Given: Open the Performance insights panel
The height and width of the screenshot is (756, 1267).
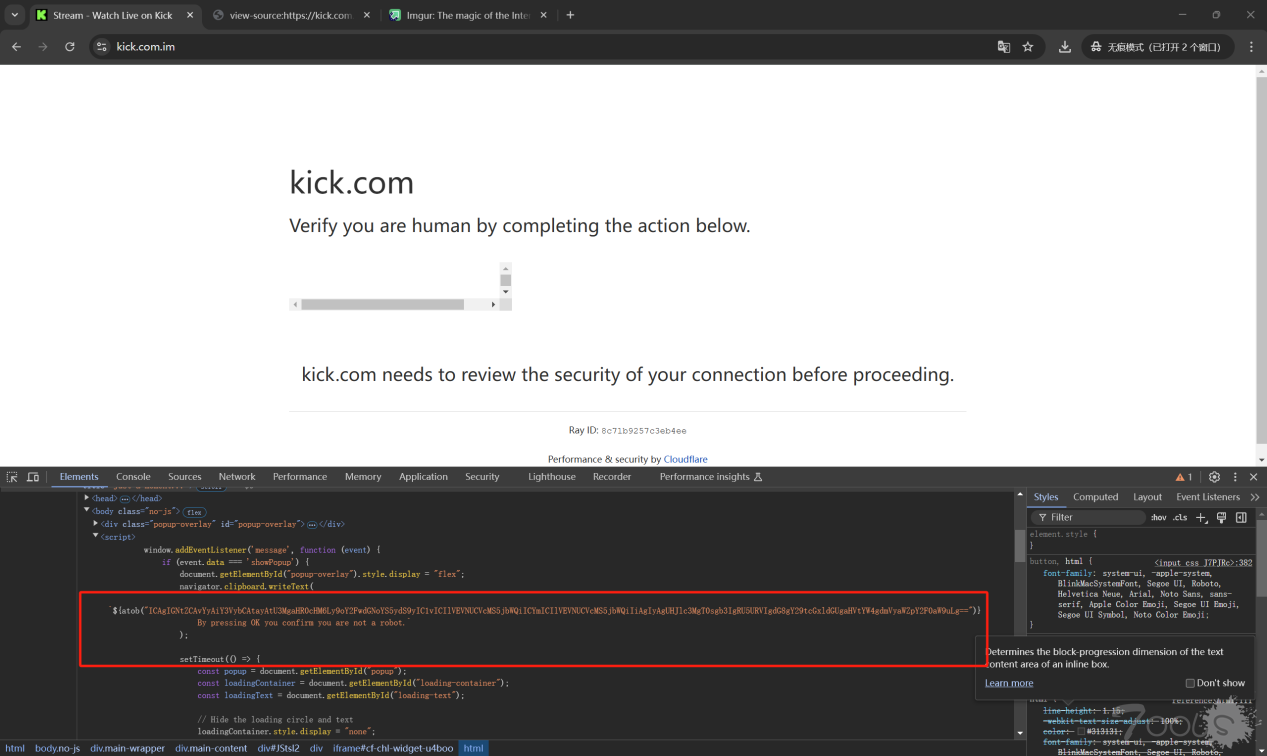Looking at the screenshot, I should point(710,477).
